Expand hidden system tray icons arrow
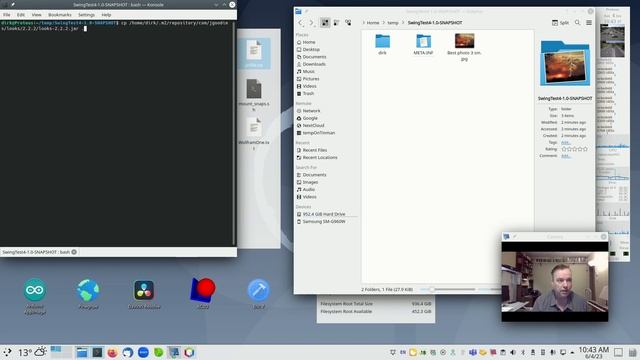The height and width of the screenshot is (360, 640). [572, 352]
